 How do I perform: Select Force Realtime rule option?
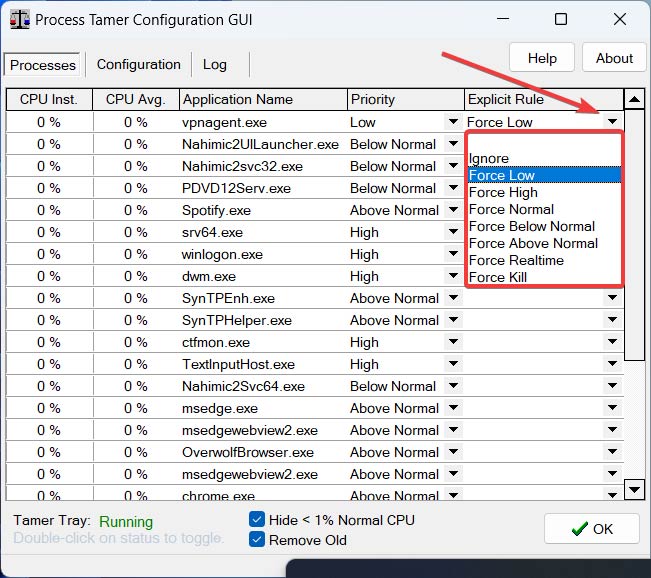click(544, 260)
